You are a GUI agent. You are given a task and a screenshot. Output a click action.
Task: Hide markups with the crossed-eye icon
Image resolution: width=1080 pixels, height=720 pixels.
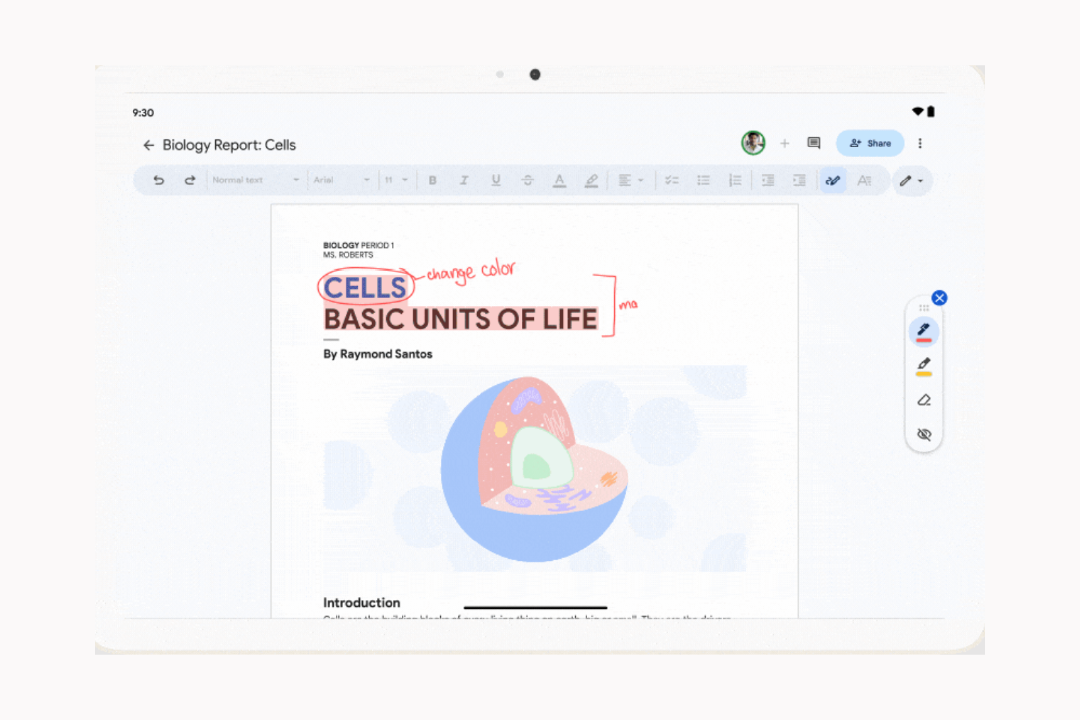click(x=923, y=434)
